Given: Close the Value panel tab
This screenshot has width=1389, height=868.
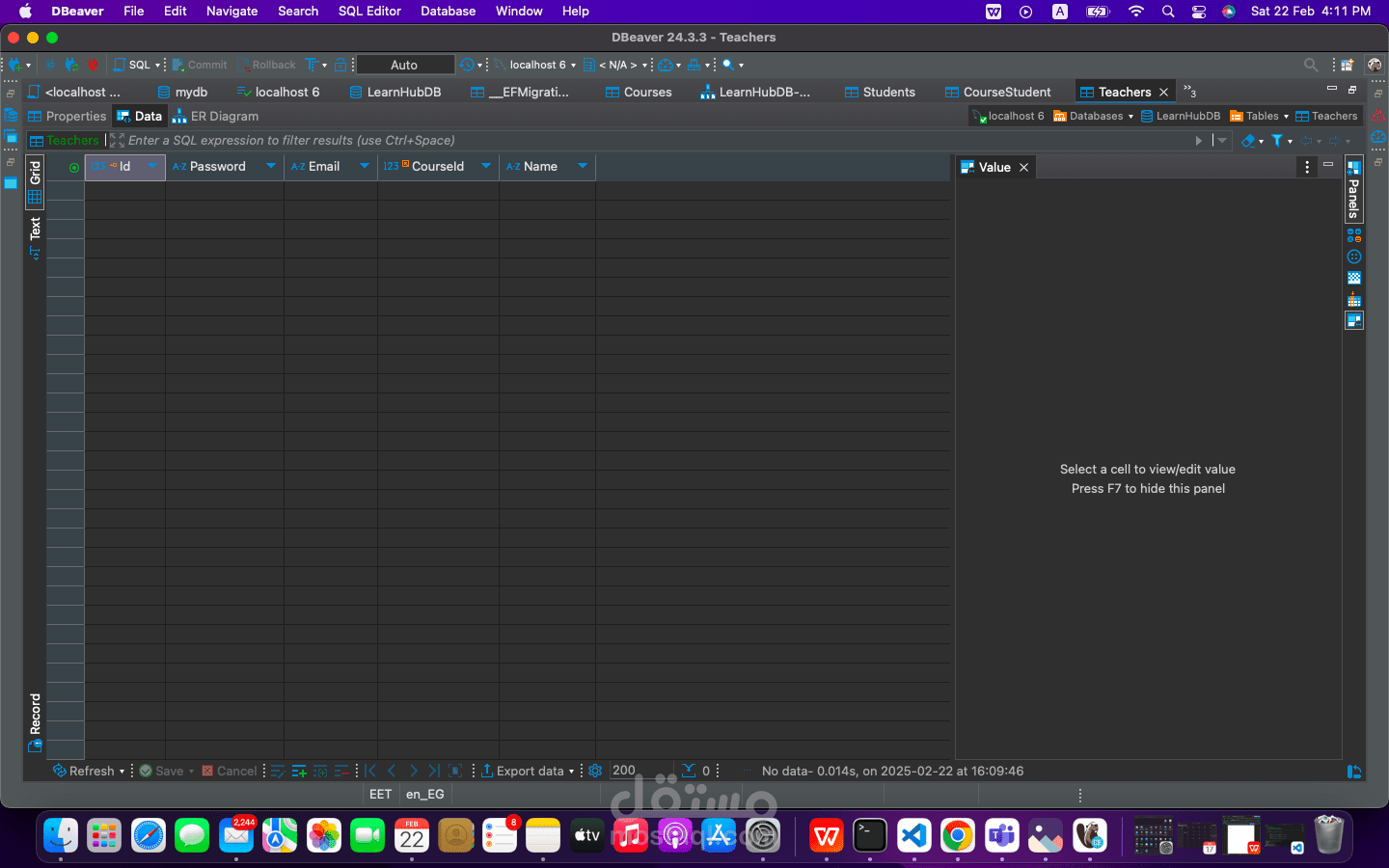Looking at the screenshot, I should coord(1024,167).
